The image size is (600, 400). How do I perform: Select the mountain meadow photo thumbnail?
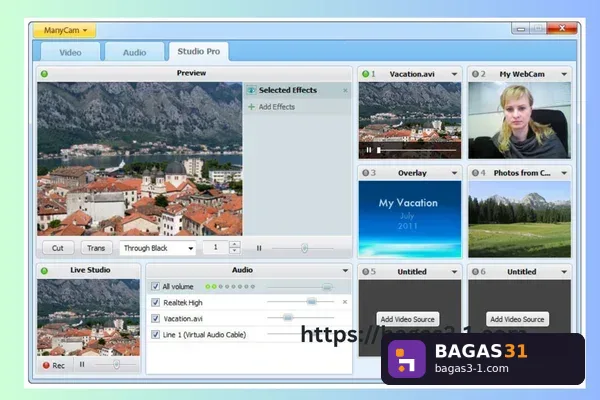coord(520,219)
